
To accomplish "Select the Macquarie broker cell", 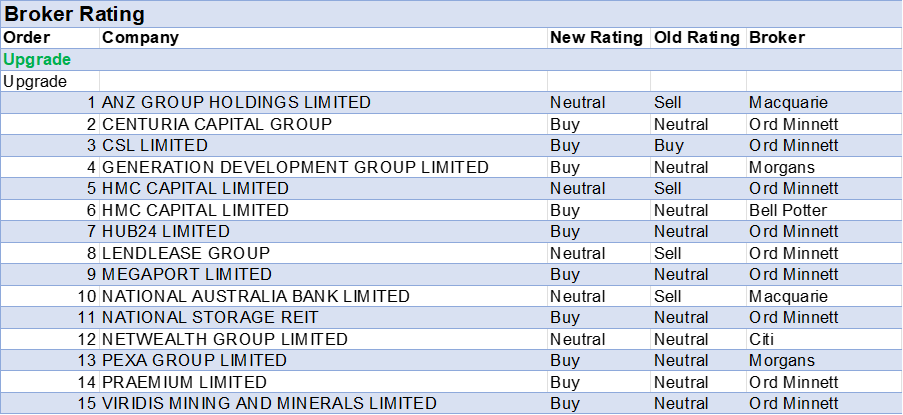I will 788,102.
